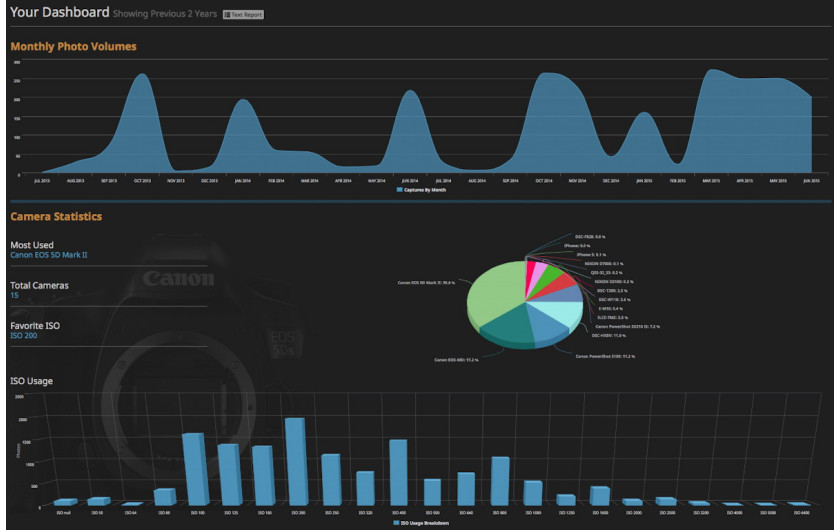Click the "OCT 2013" axis label
The image size is (840, 530).
click(x=142, y=181)
